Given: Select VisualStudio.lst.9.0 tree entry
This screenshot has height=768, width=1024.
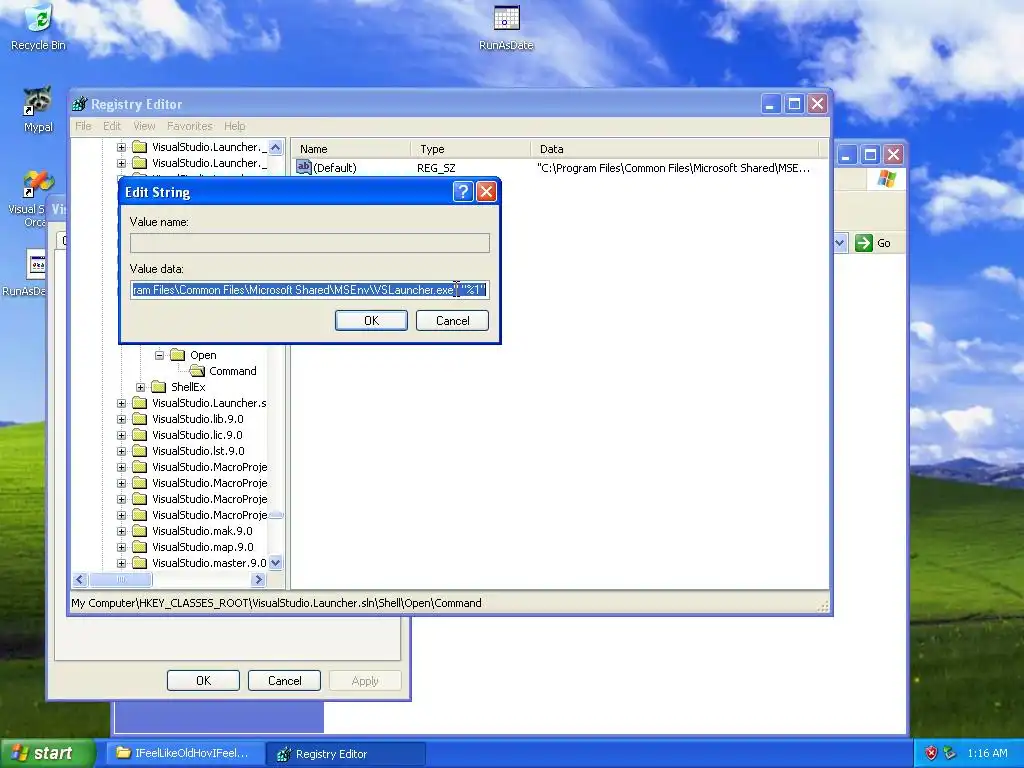Looking at the screenshot, I should point(198,451).
